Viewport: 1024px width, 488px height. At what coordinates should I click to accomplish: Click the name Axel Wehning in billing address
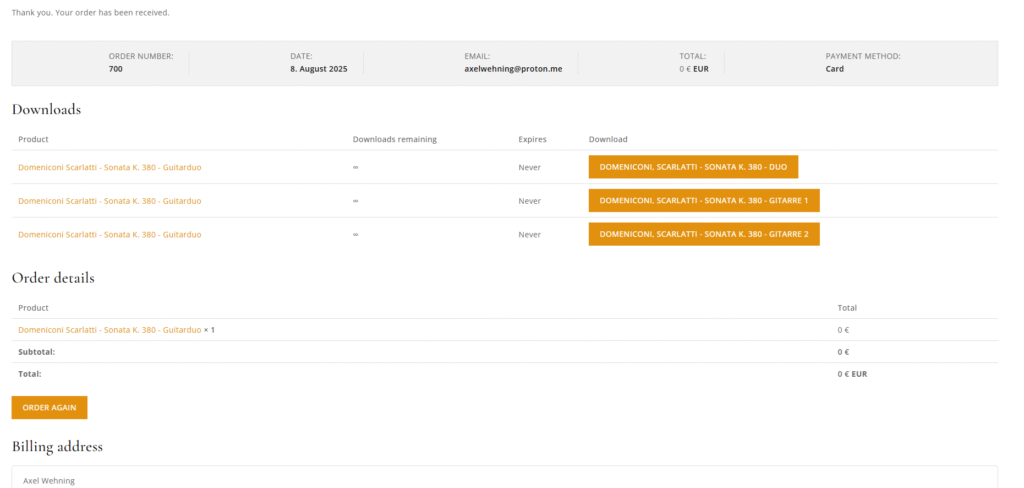point(49,481)
